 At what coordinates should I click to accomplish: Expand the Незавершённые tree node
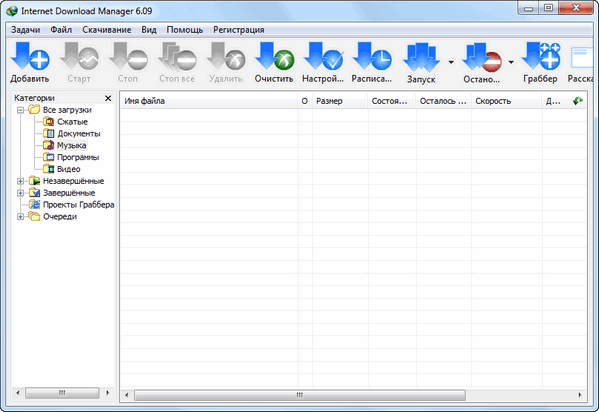21,181
